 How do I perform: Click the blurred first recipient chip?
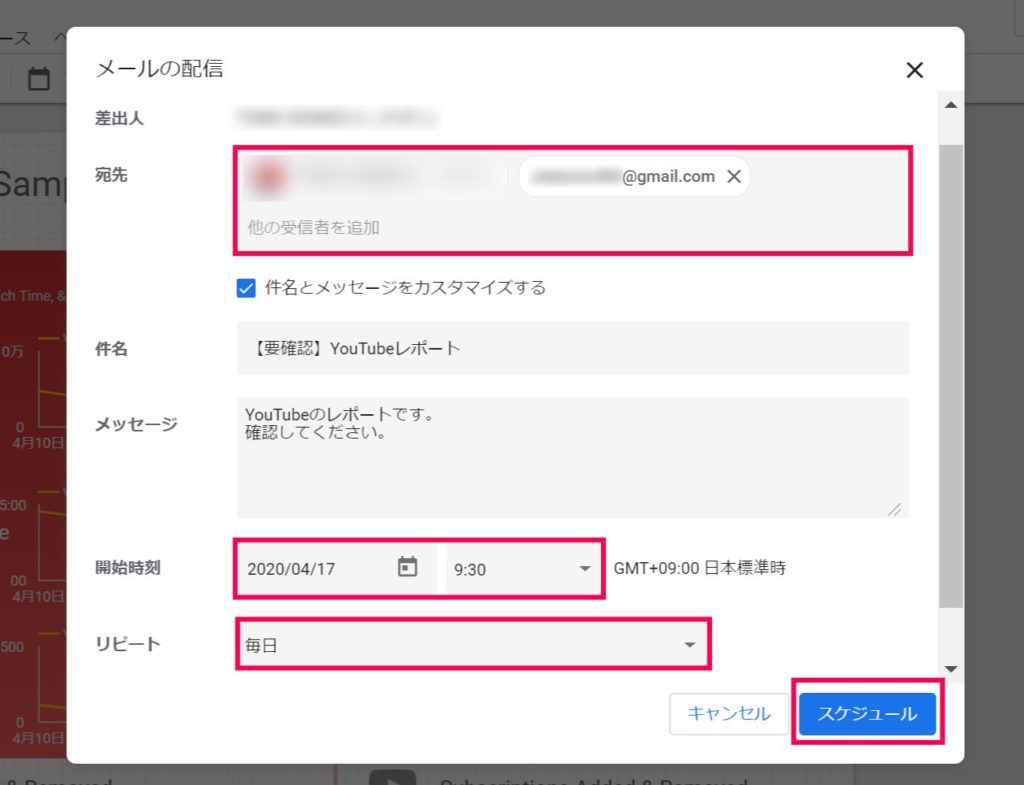(x=376, y=176)
